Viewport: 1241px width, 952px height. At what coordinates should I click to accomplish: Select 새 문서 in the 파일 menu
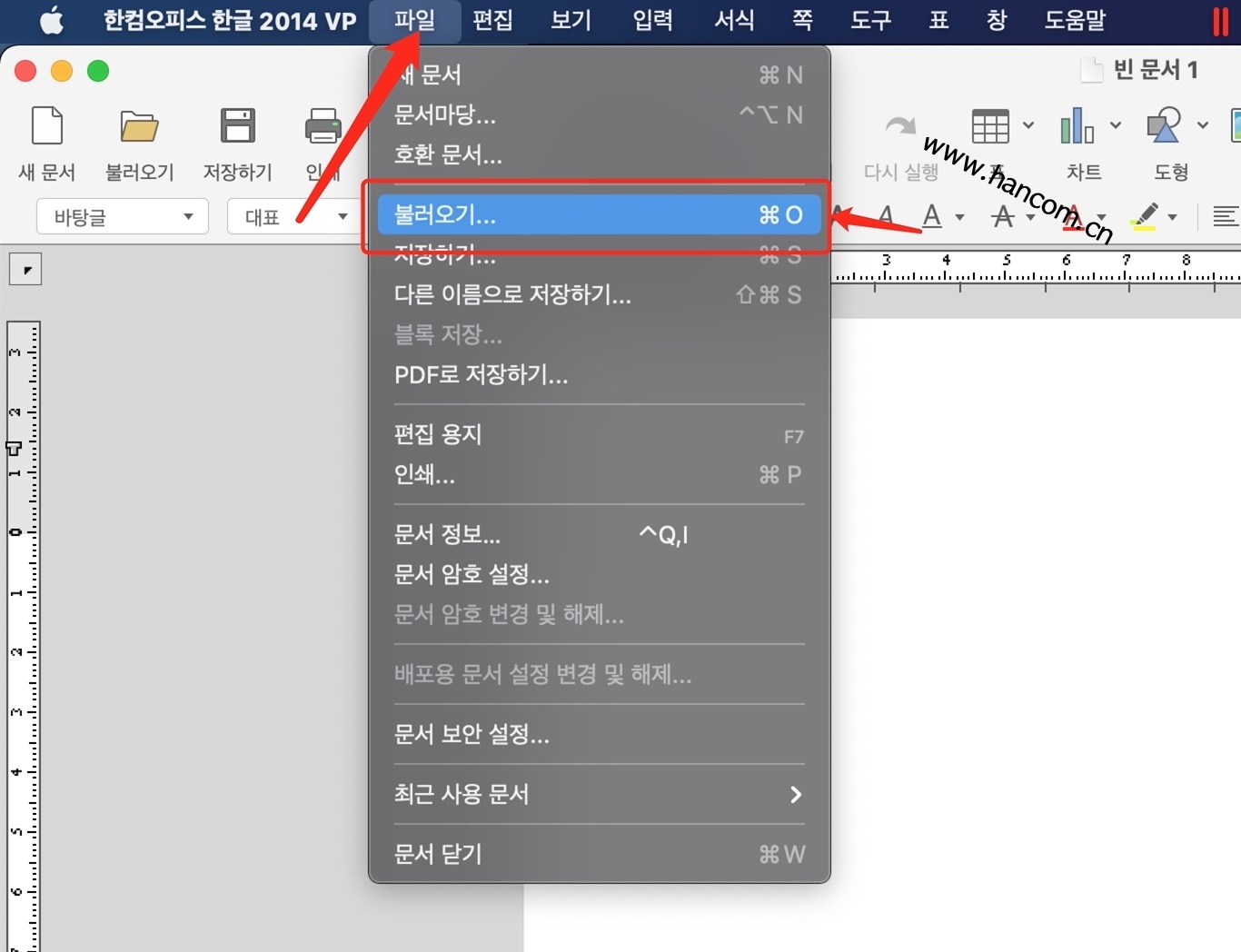(600, 74)
